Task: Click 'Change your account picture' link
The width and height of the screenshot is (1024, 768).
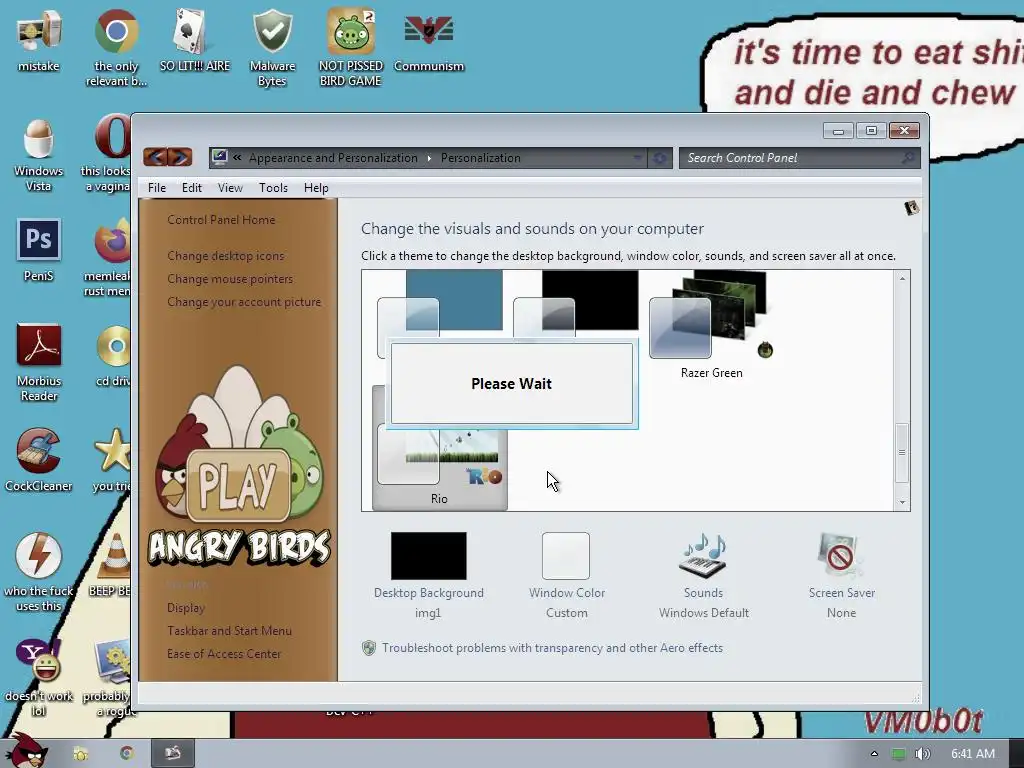Action: click(244, 302)
